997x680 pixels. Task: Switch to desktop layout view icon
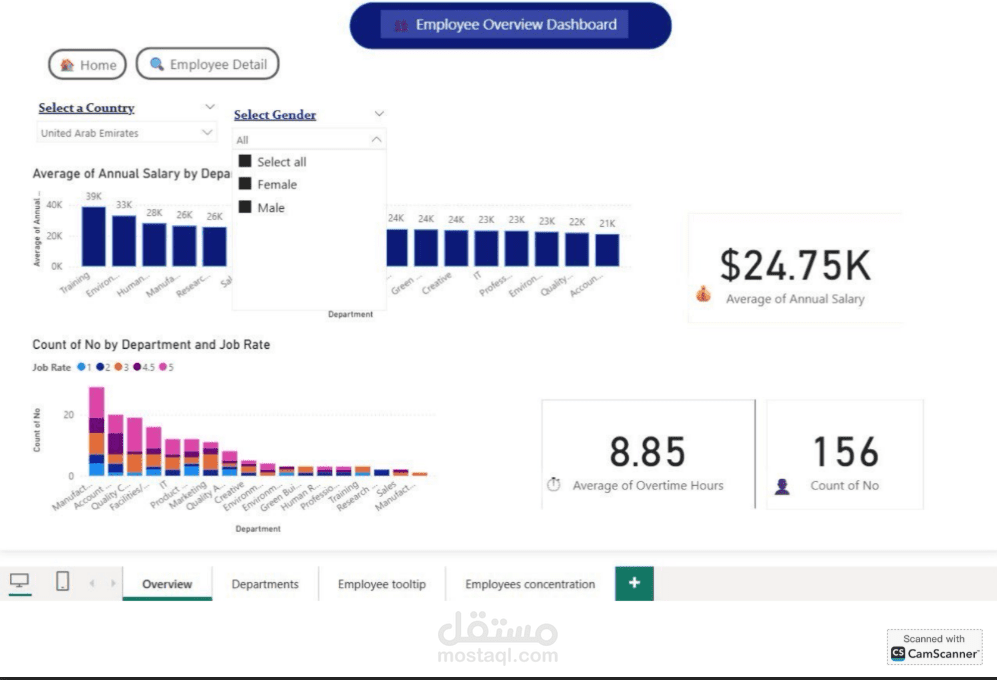coord(19,581)
